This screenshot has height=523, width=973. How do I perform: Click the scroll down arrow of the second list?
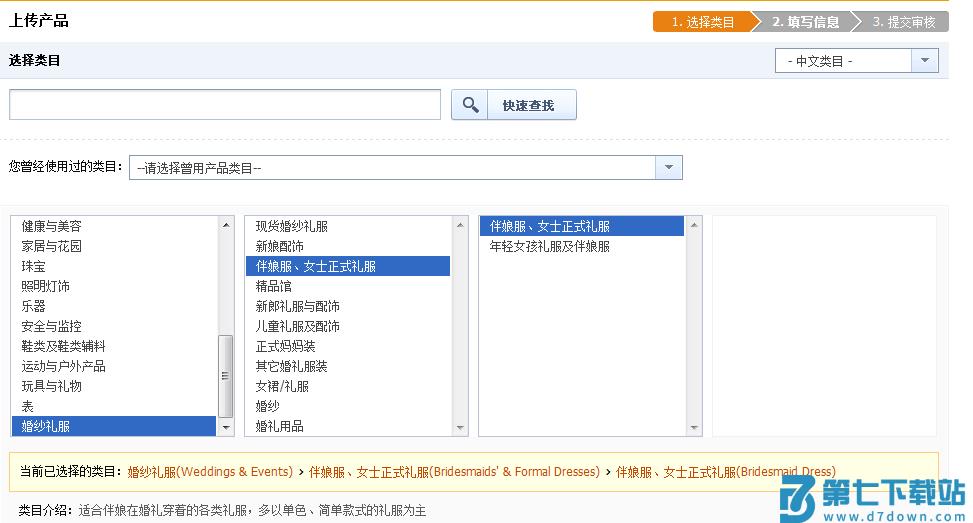(x=460, y=427)
